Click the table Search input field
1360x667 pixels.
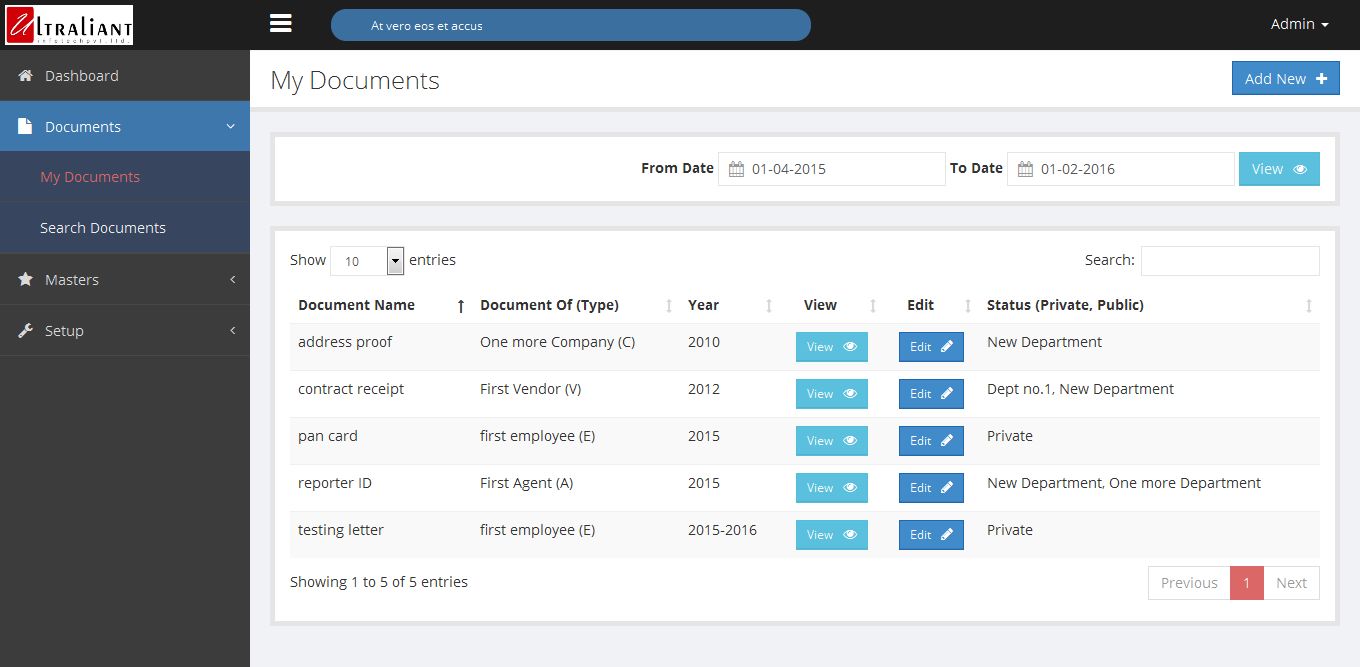pos(1229,261)
